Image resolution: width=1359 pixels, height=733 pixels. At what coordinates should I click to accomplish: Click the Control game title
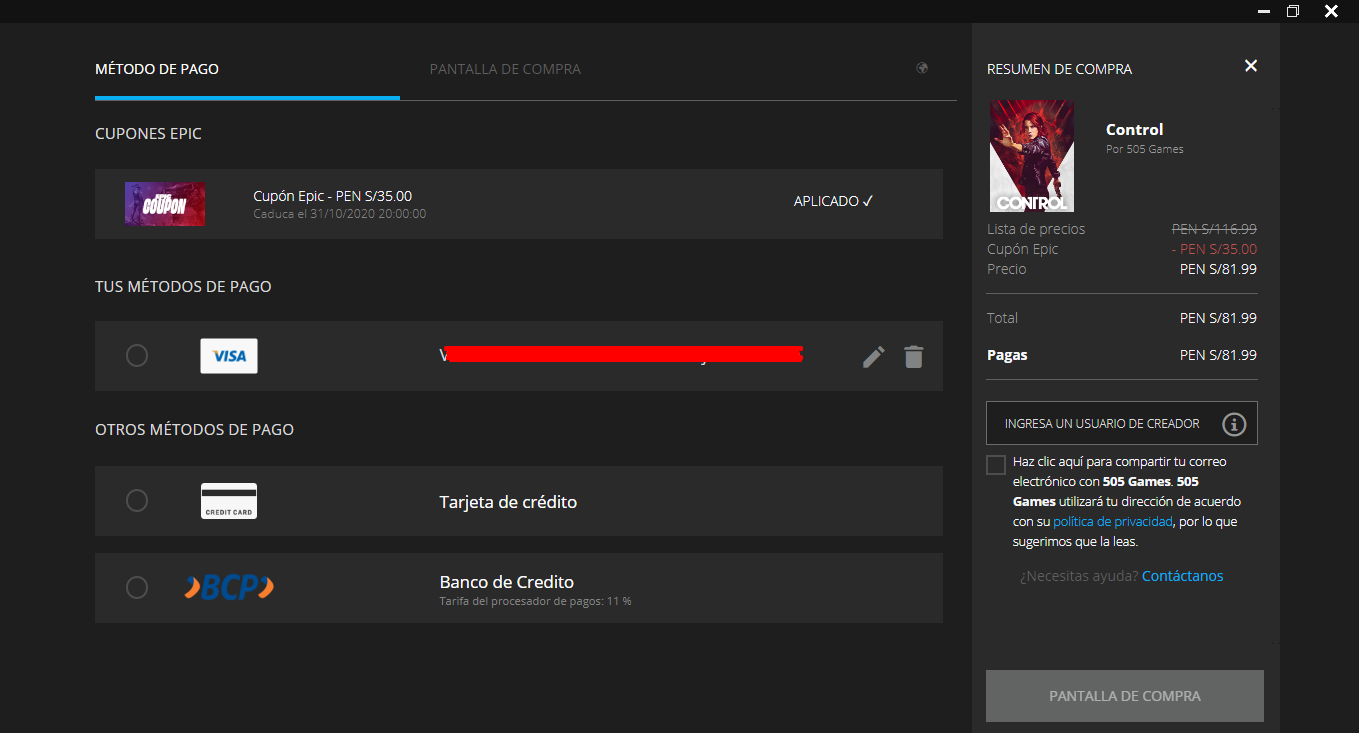[1134, 129]
